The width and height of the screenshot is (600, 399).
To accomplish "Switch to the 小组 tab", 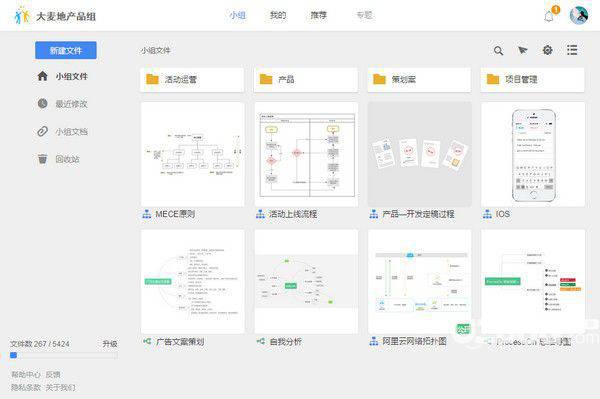I will click(x=237, y=15).
